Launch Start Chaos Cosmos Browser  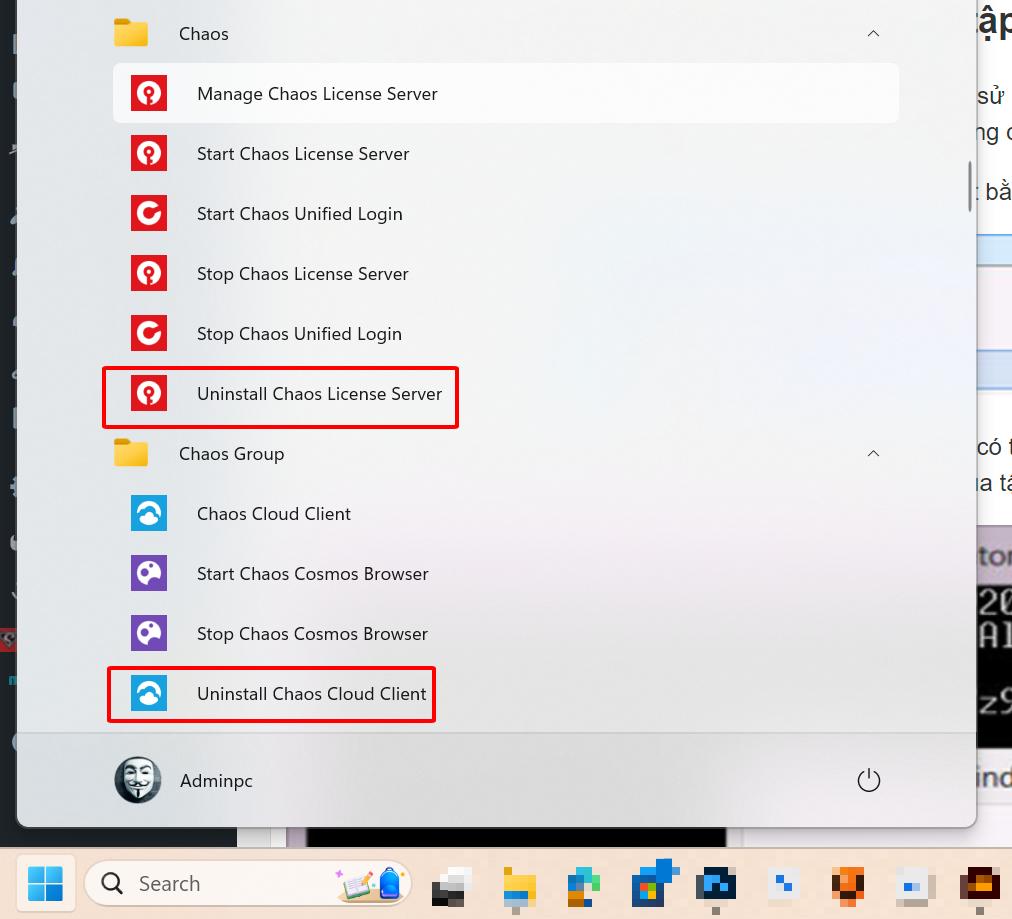coord(312,574)
